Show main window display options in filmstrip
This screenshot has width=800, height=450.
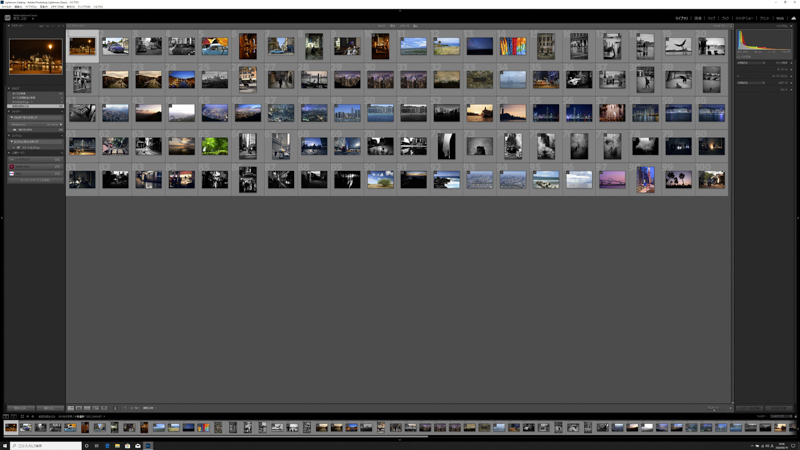[6, 416]
